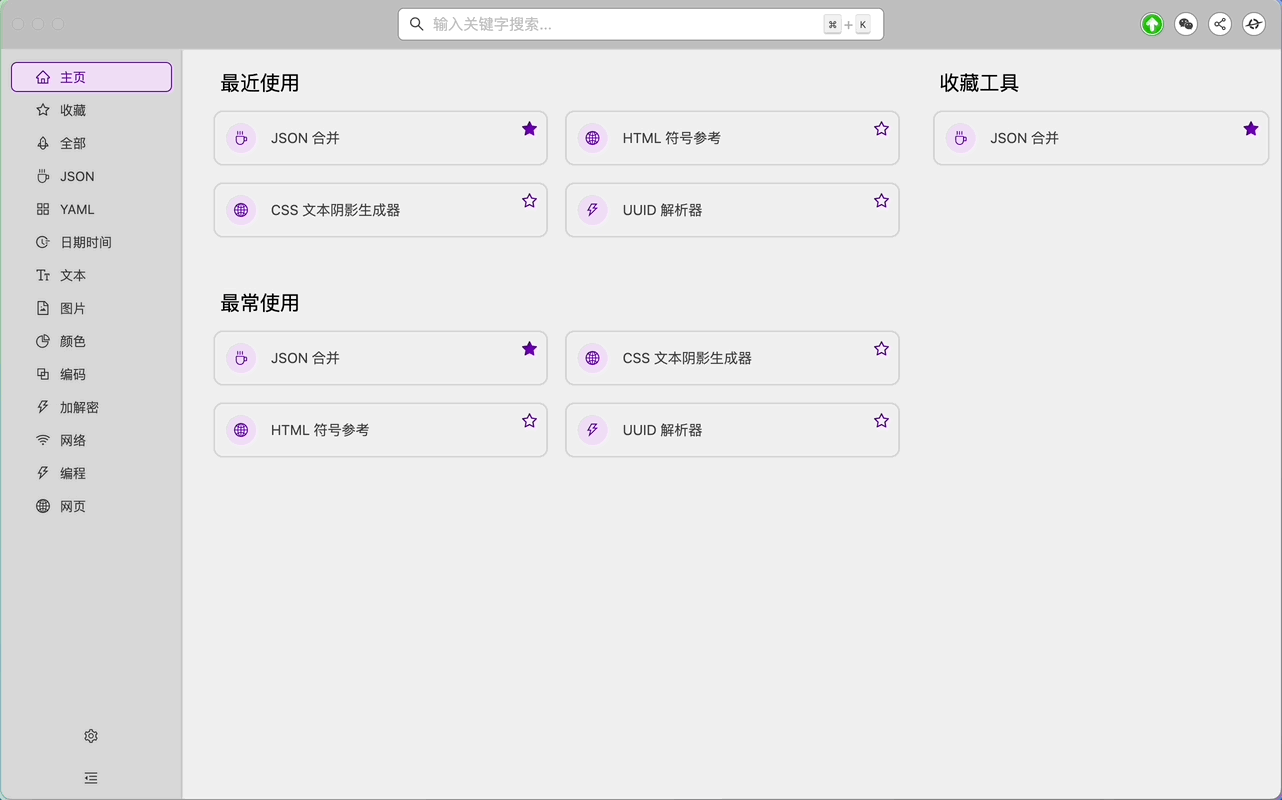
Task: Click the green upgrade arrow icon
Action: coord(1152,24)
